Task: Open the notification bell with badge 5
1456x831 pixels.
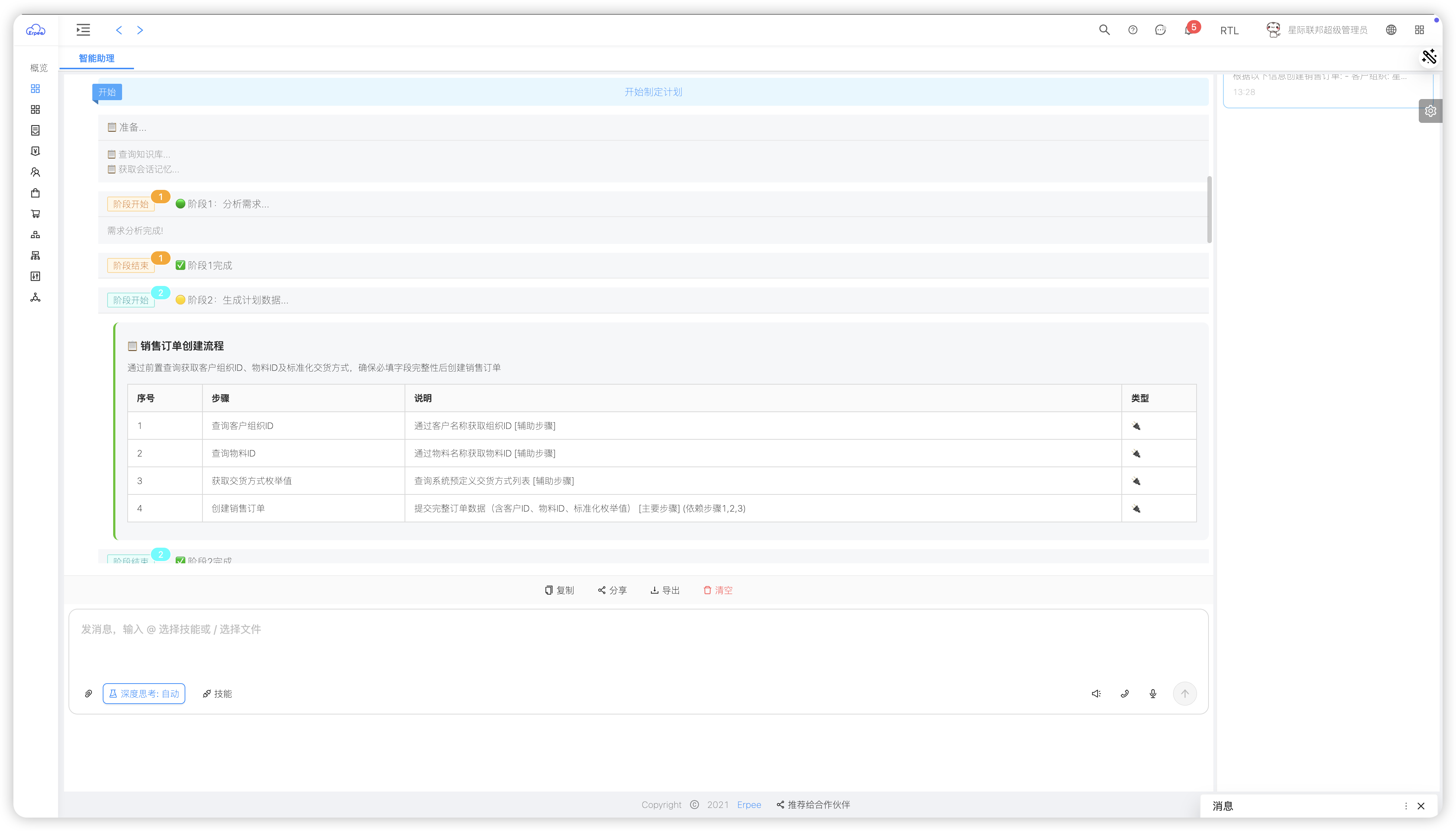Action: point(1188,30)
